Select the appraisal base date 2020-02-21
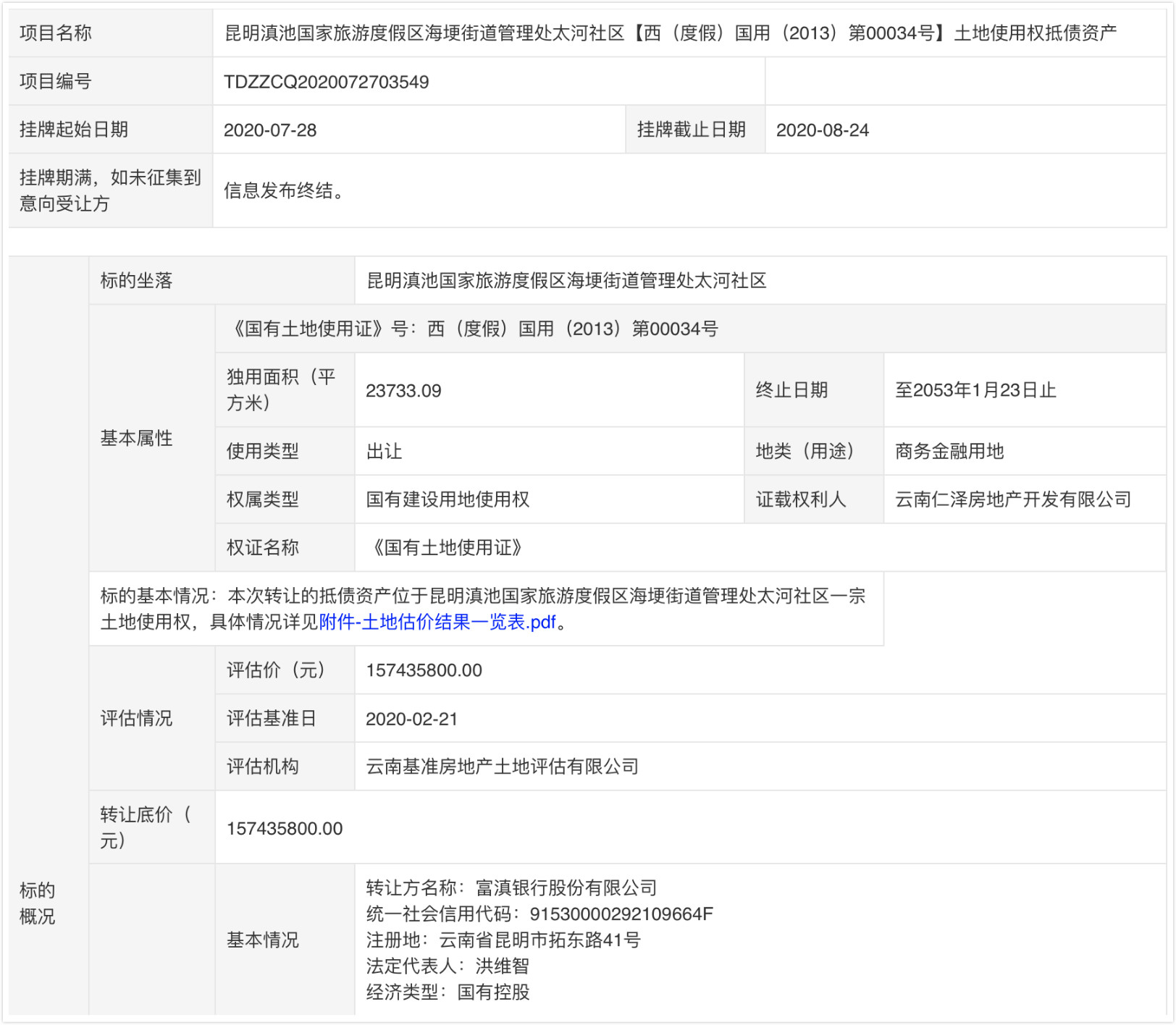Screen dimensions: 1176x1025 413,718
